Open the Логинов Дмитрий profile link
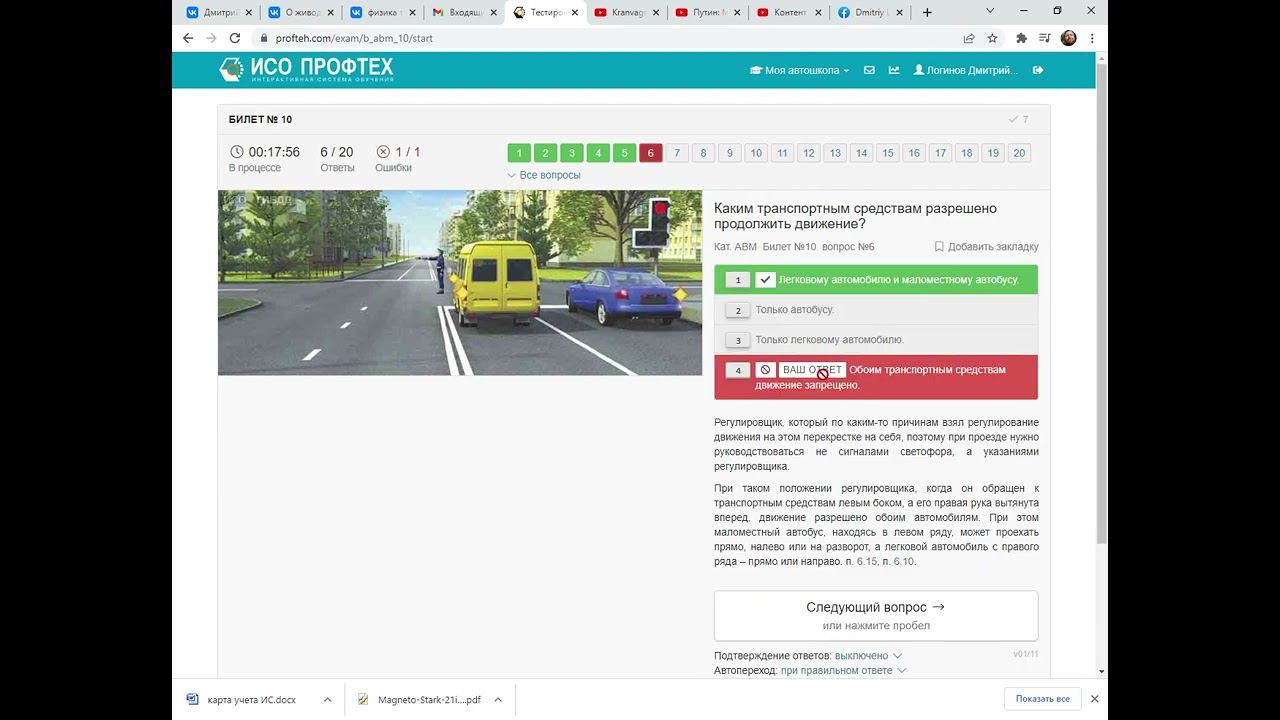This screenshot has width=1280, height=720. pyautogui.click(x=966, y=70)
